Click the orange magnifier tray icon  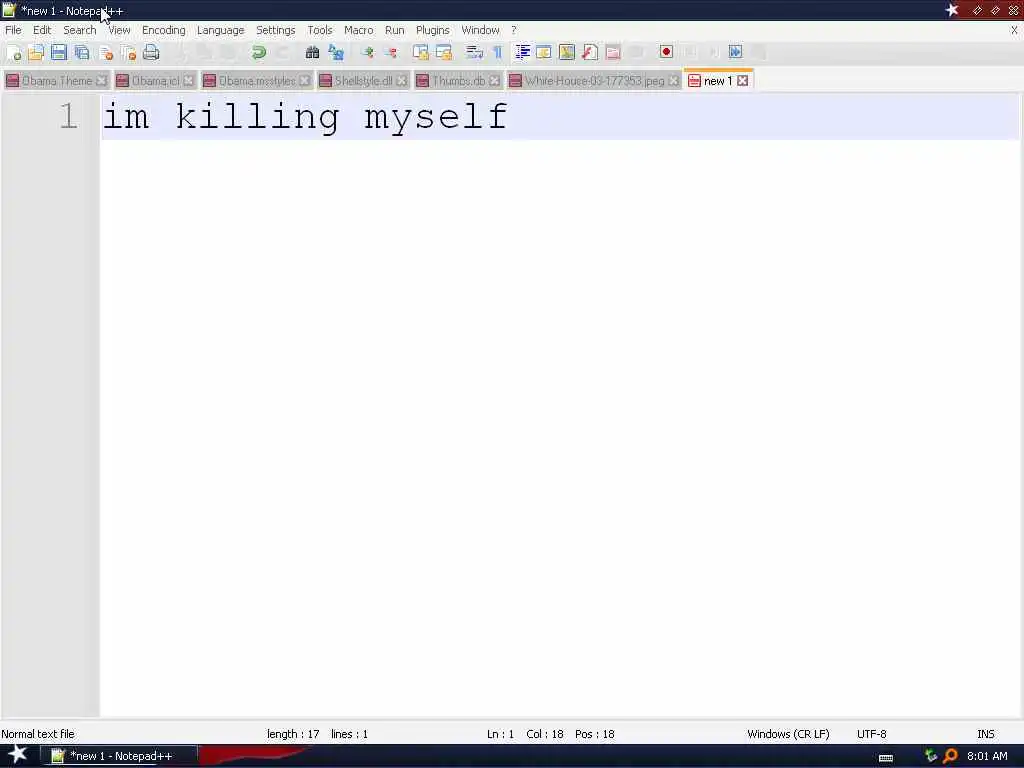coord(950,756)
